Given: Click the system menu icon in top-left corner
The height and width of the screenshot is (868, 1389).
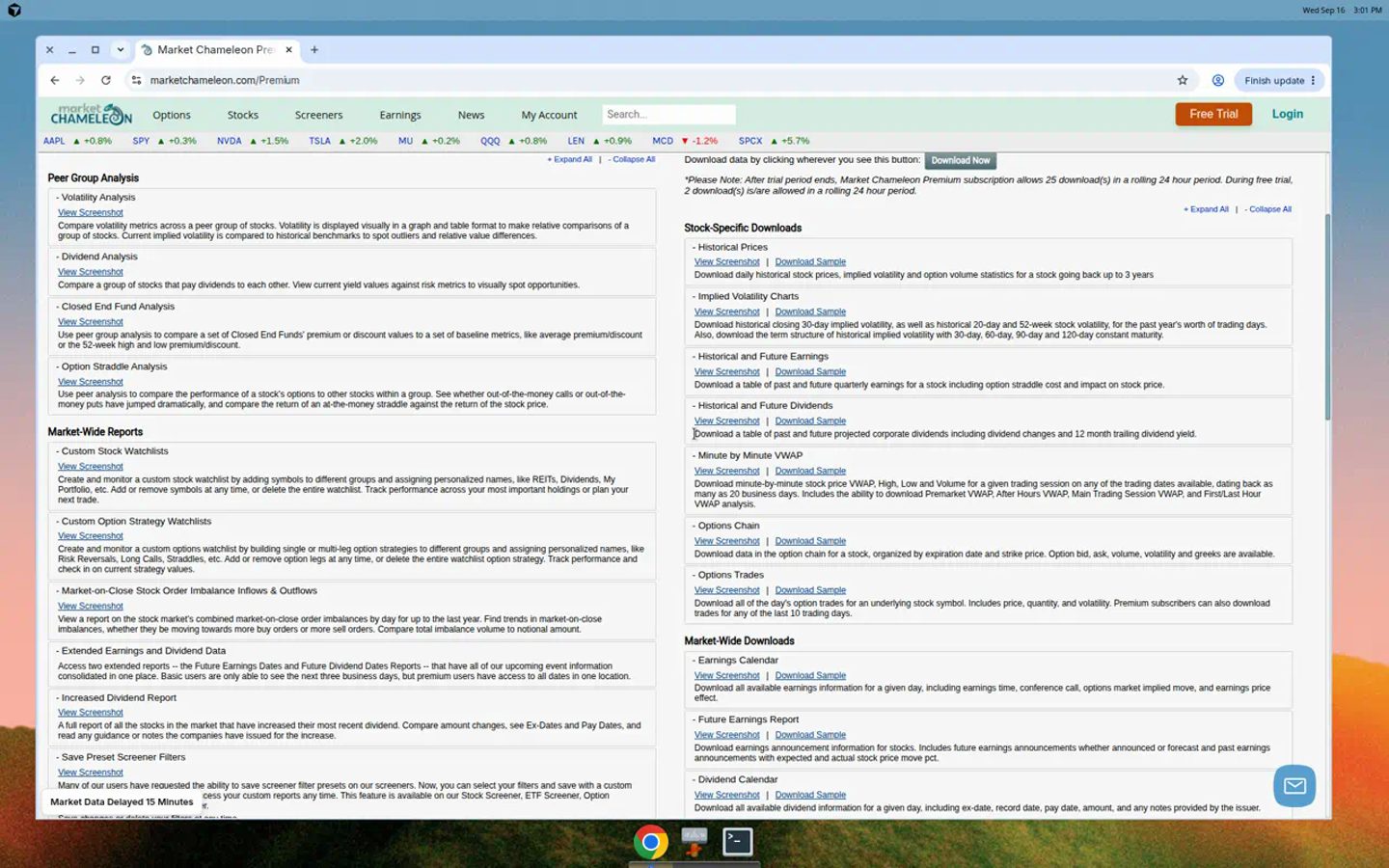Looking at the screenshot, I should pyautogui.click(x=14, y=10).
